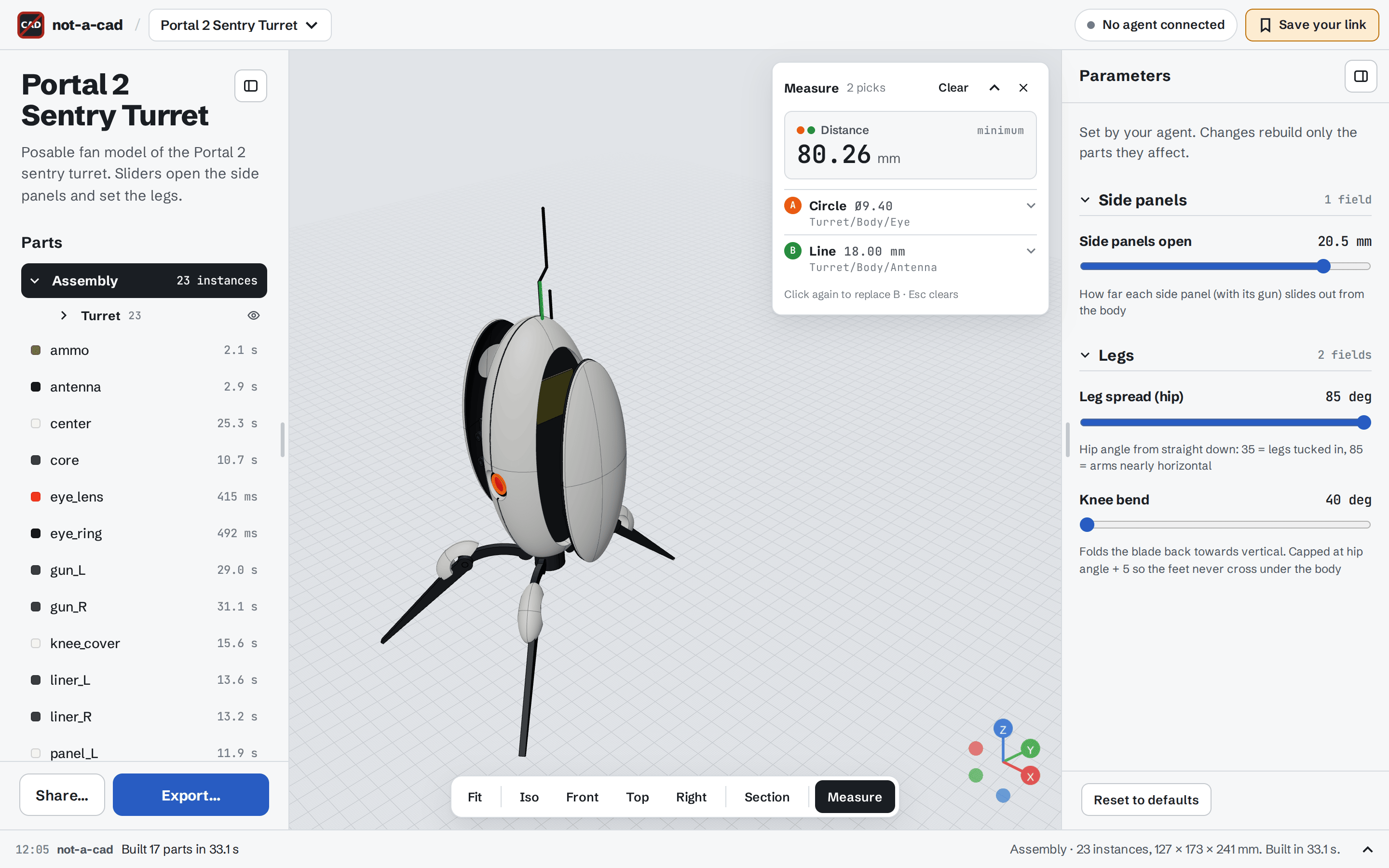
Task: Collapse the left sidebar panel icon
Action: click(x=251, y=86)
